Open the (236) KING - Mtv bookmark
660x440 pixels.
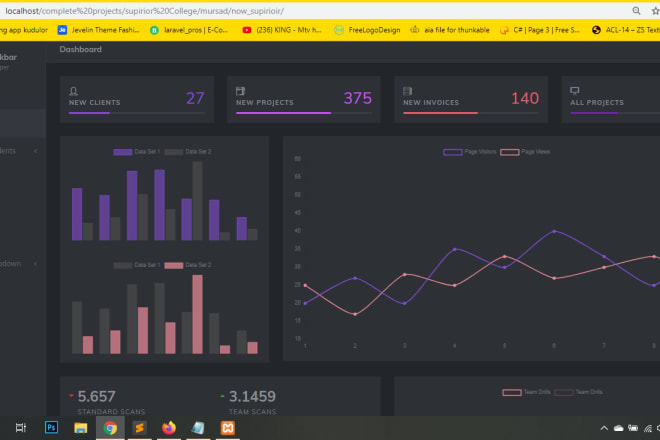282,30
